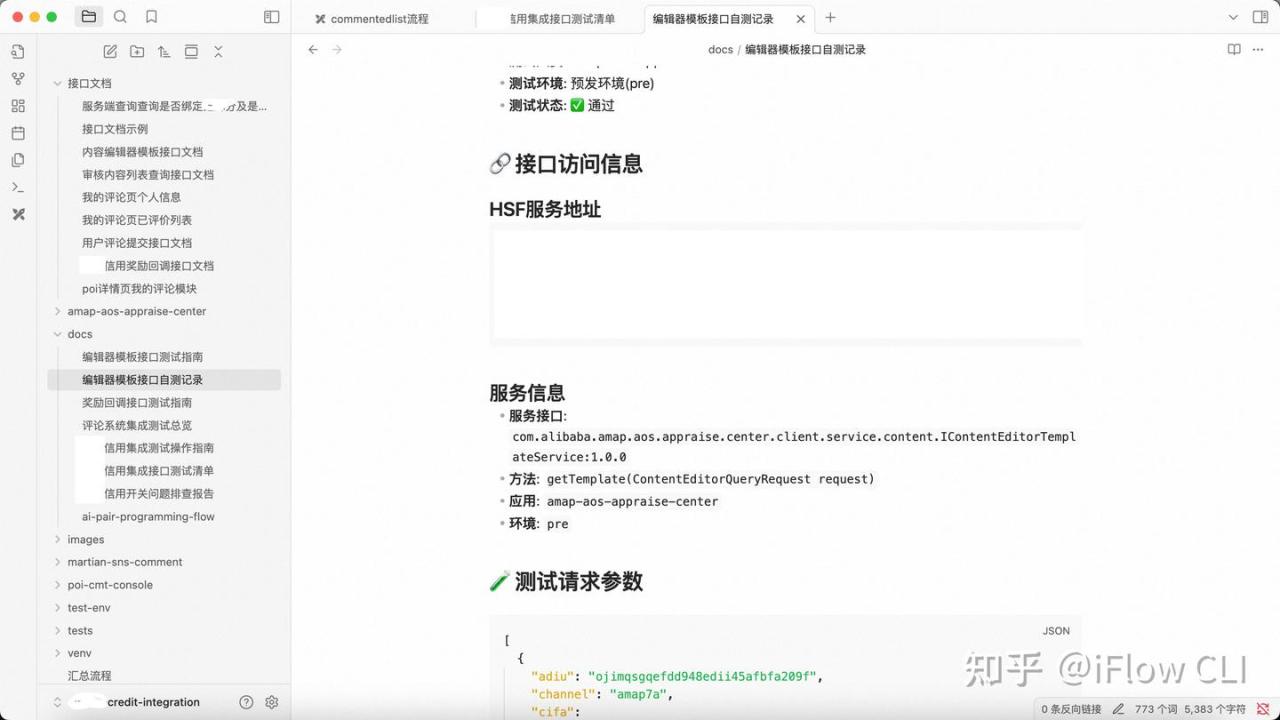The image size is (1280, 720).
Task: Open the search panel in left sidebar
Action: 120,17
